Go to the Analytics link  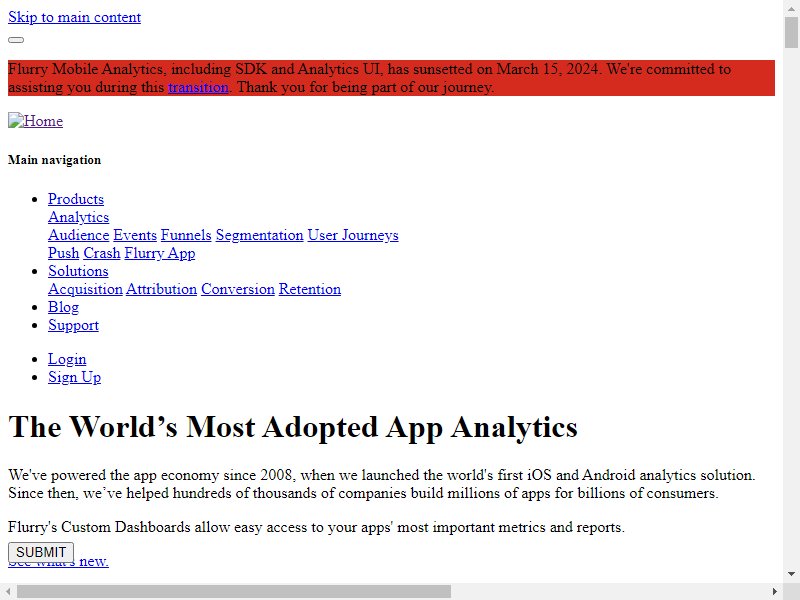click(79, 217)
